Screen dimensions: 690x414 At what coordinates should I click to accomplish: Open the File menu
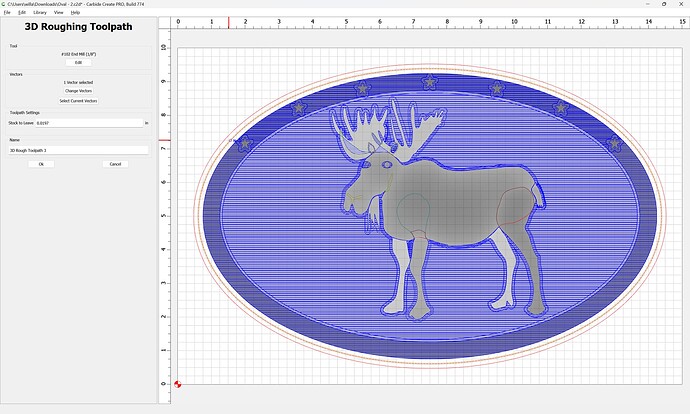coord(7,12)
